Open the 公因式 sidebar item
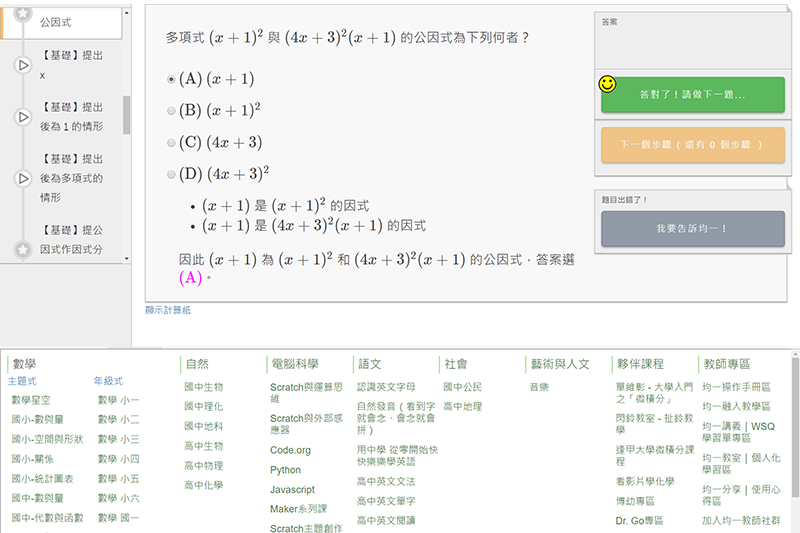 [x=56, y=22]
